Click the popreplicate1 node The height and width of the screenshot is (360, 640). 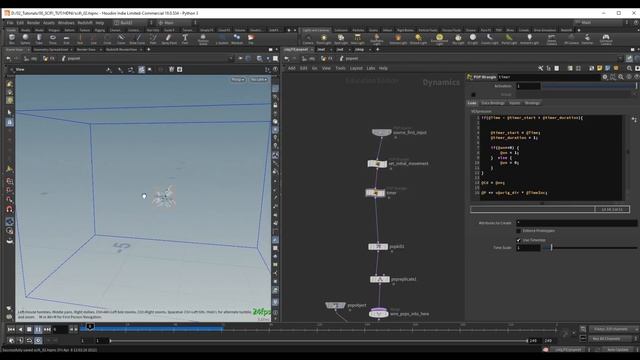380,279
